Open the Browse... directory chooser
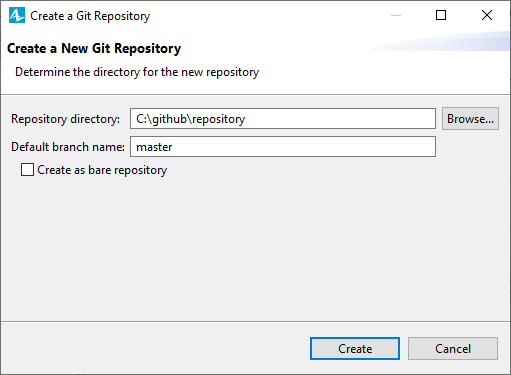Image resolution: width=511 pixels, height=375 pixels. point(470,118)
